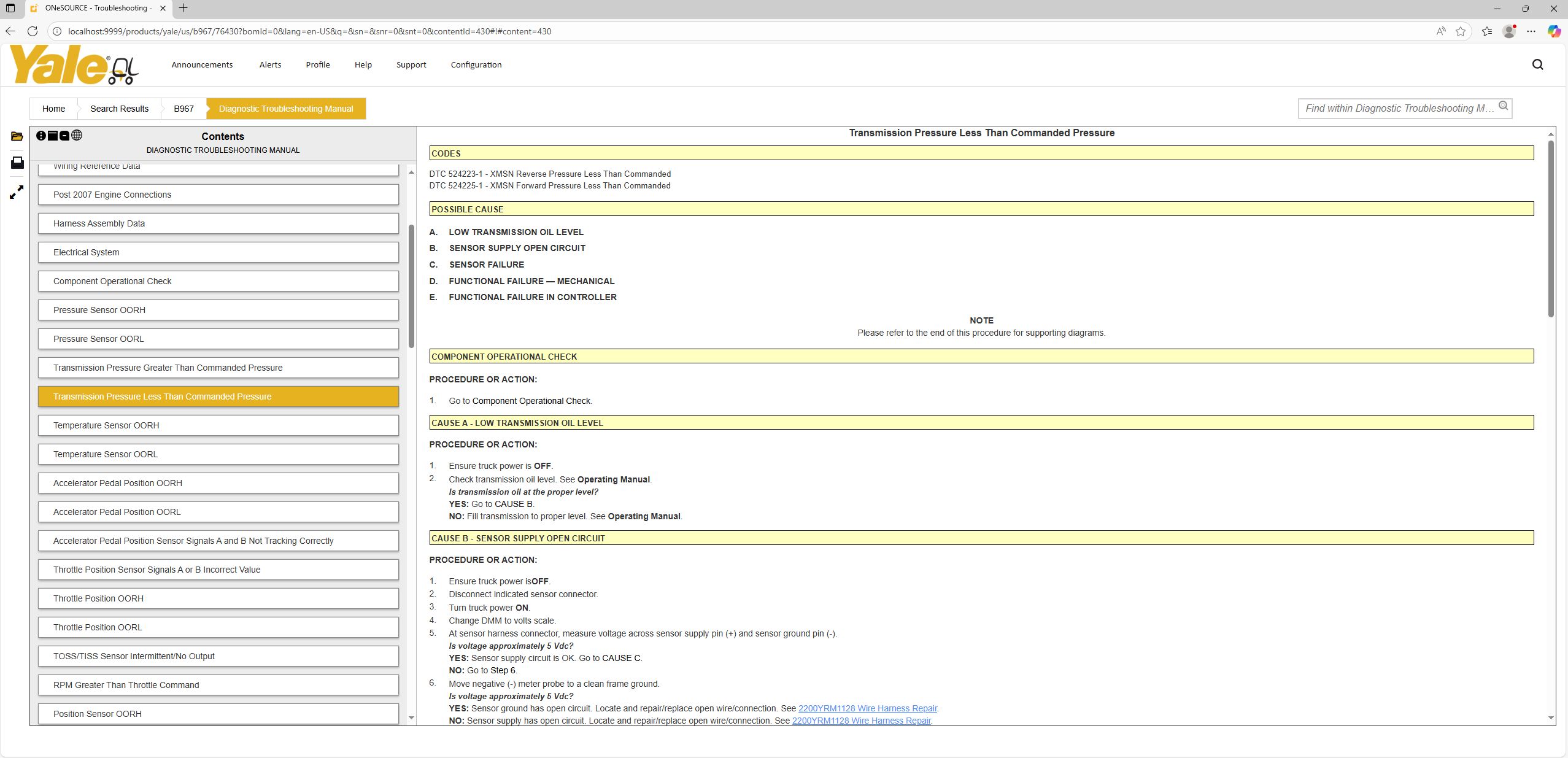
Task: Expand the viewer with the diagonal arrows icon
Action: tap(17, 192)
